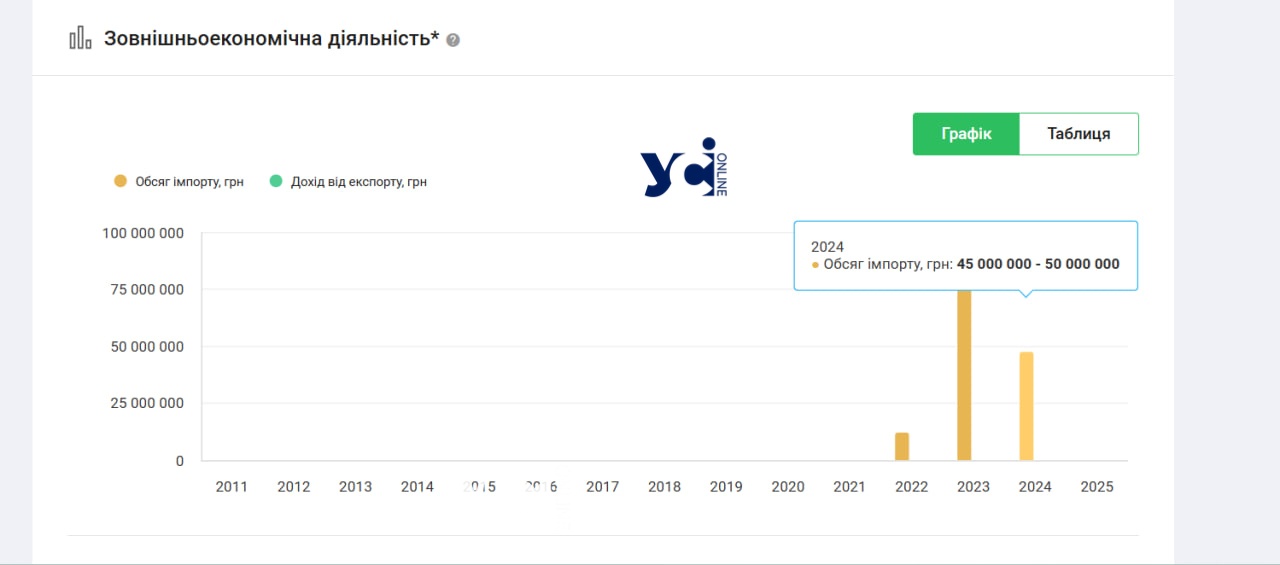Click the highlighted 2024 import bar
1280x565 pixels.
(1026, 406)
